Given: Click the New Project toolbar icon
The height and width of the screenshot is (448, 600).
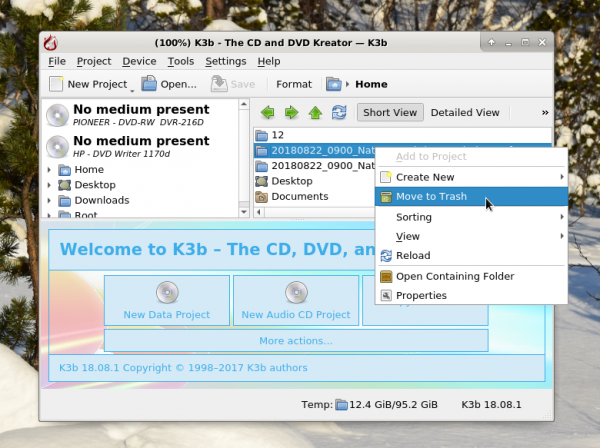Looking at the screenshot, I should point(56,84).
